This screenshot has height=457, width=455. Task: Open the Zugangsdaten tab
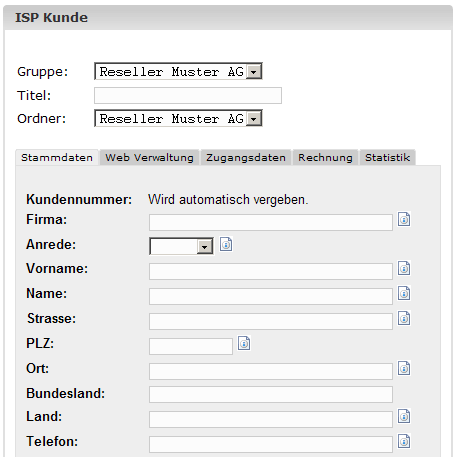tap(246, 157)
